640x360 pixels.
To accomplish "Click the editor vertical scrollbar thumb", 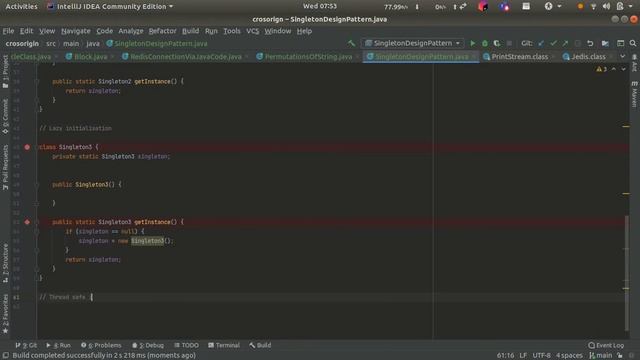I will pyautogui.click(x=627, y=273).
